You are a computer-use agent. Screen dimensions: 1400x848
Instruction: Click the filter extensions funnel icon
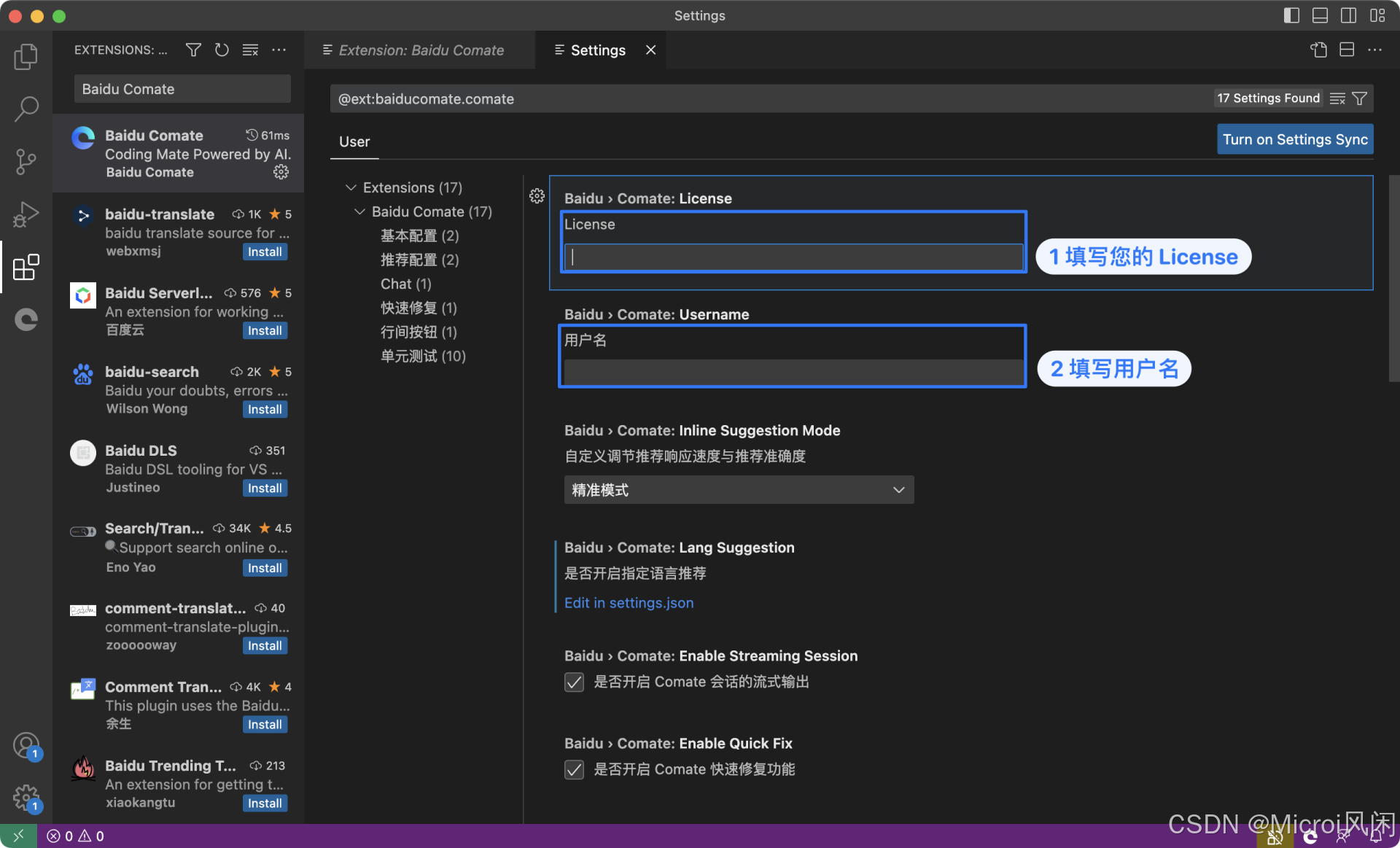(193, 50)
